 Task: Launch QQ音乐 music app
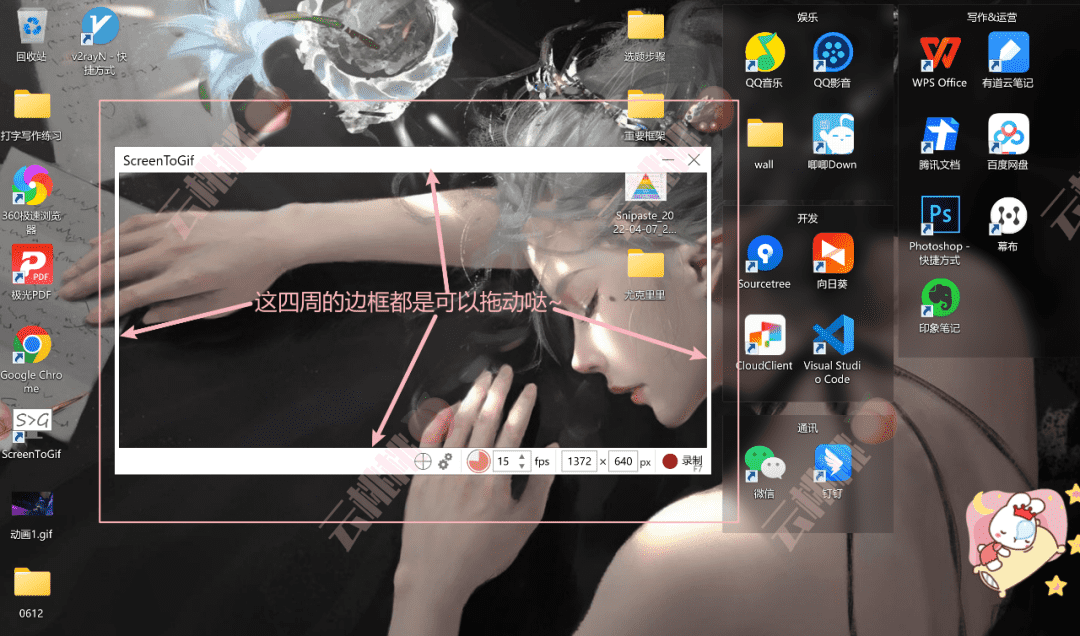point(765,52)
